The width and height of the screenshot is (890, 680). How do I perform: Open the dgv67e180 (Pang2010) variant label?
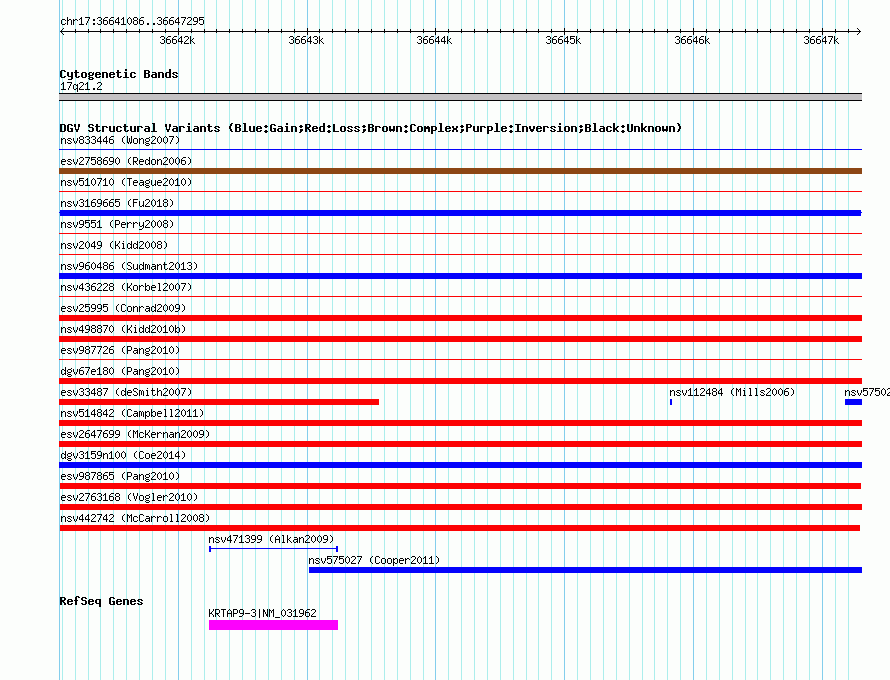click(120, 371)
